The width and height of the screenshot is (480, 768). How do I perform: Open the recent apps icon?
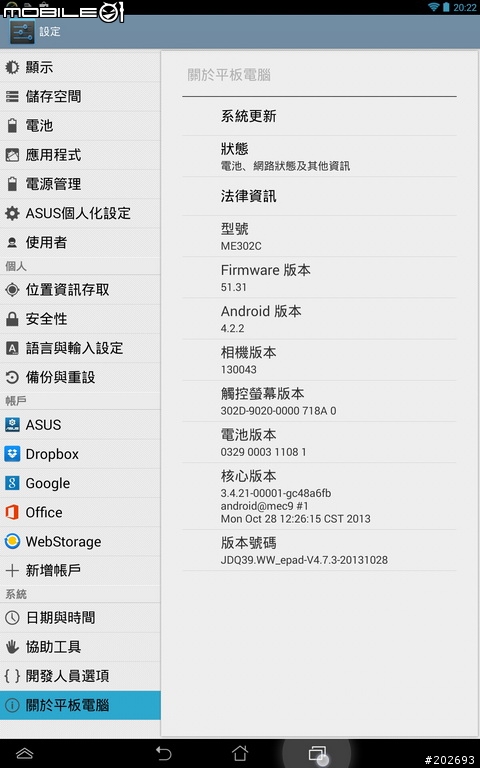click(x=317, y=753)
